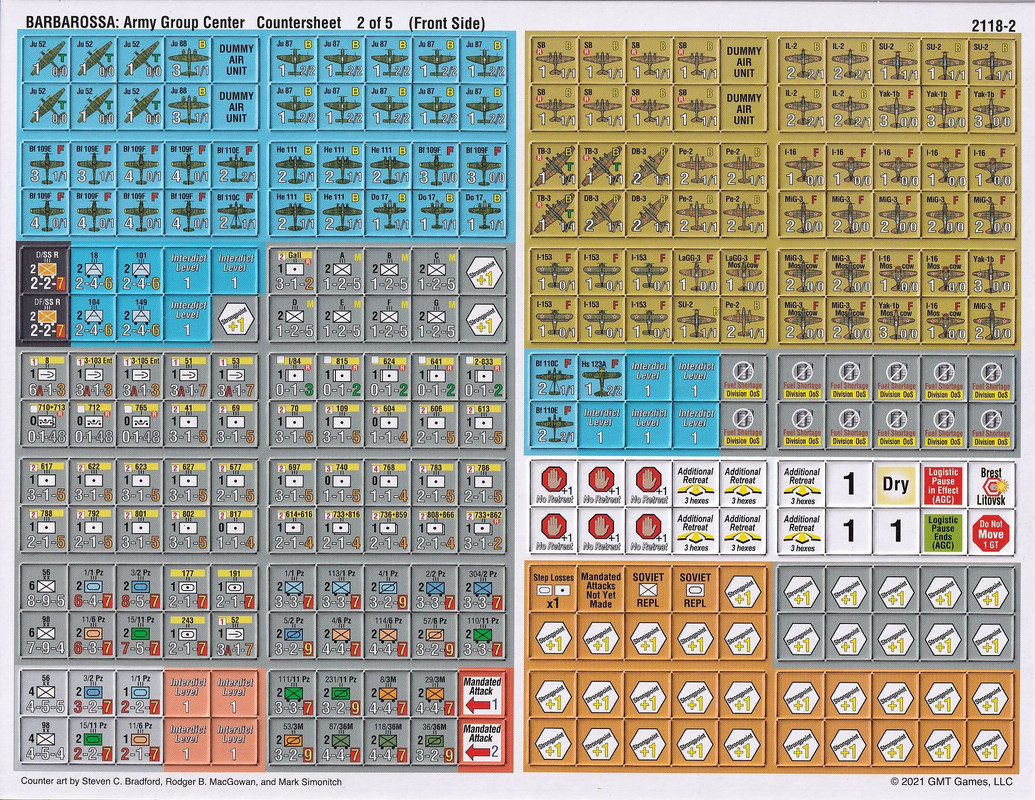Select the 8/3M counter 4-4-7
Screen dimensions: 1035x800
point(389,694)
